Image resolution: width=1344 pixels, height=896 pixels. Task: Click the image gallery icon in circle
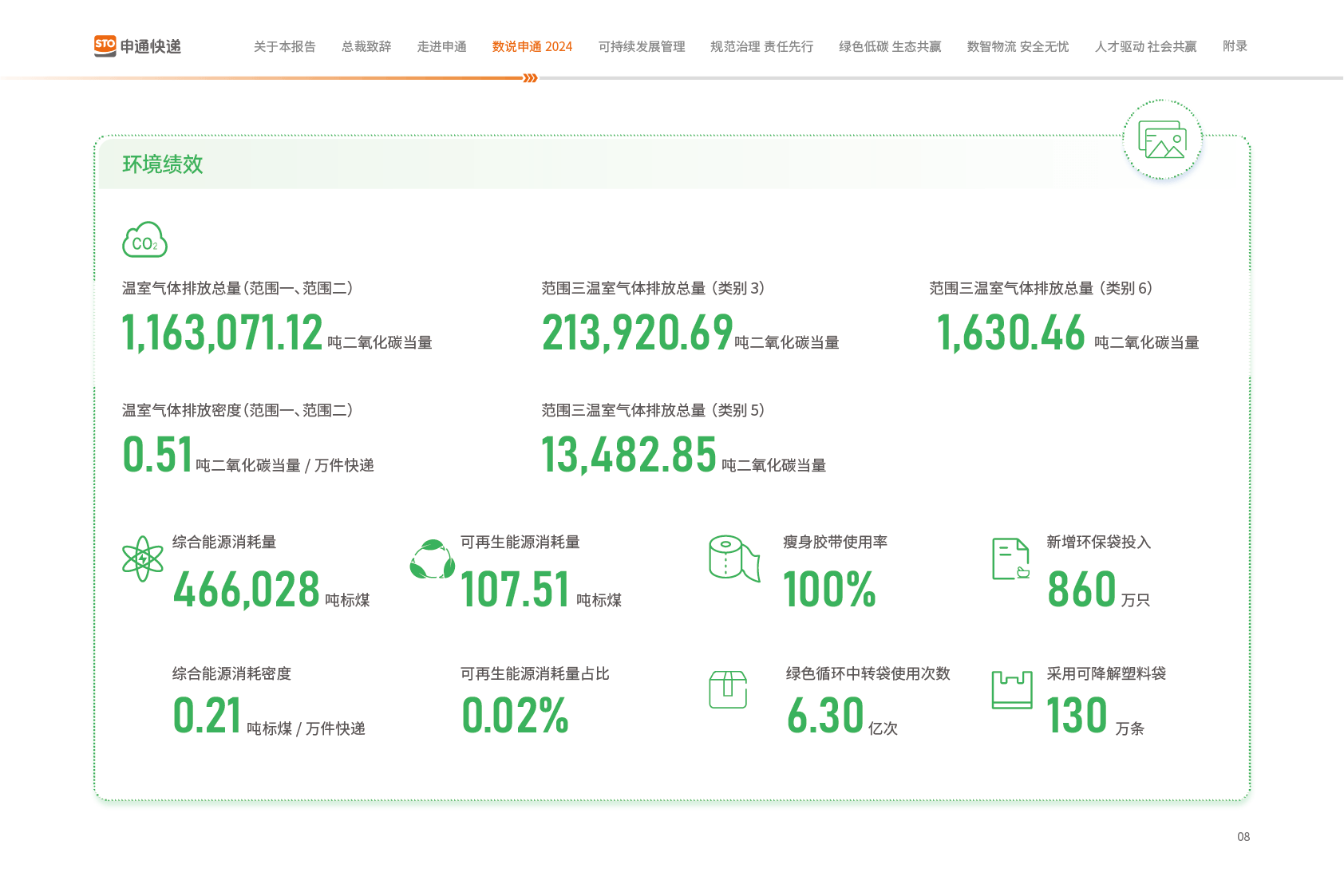(1162, 140)
